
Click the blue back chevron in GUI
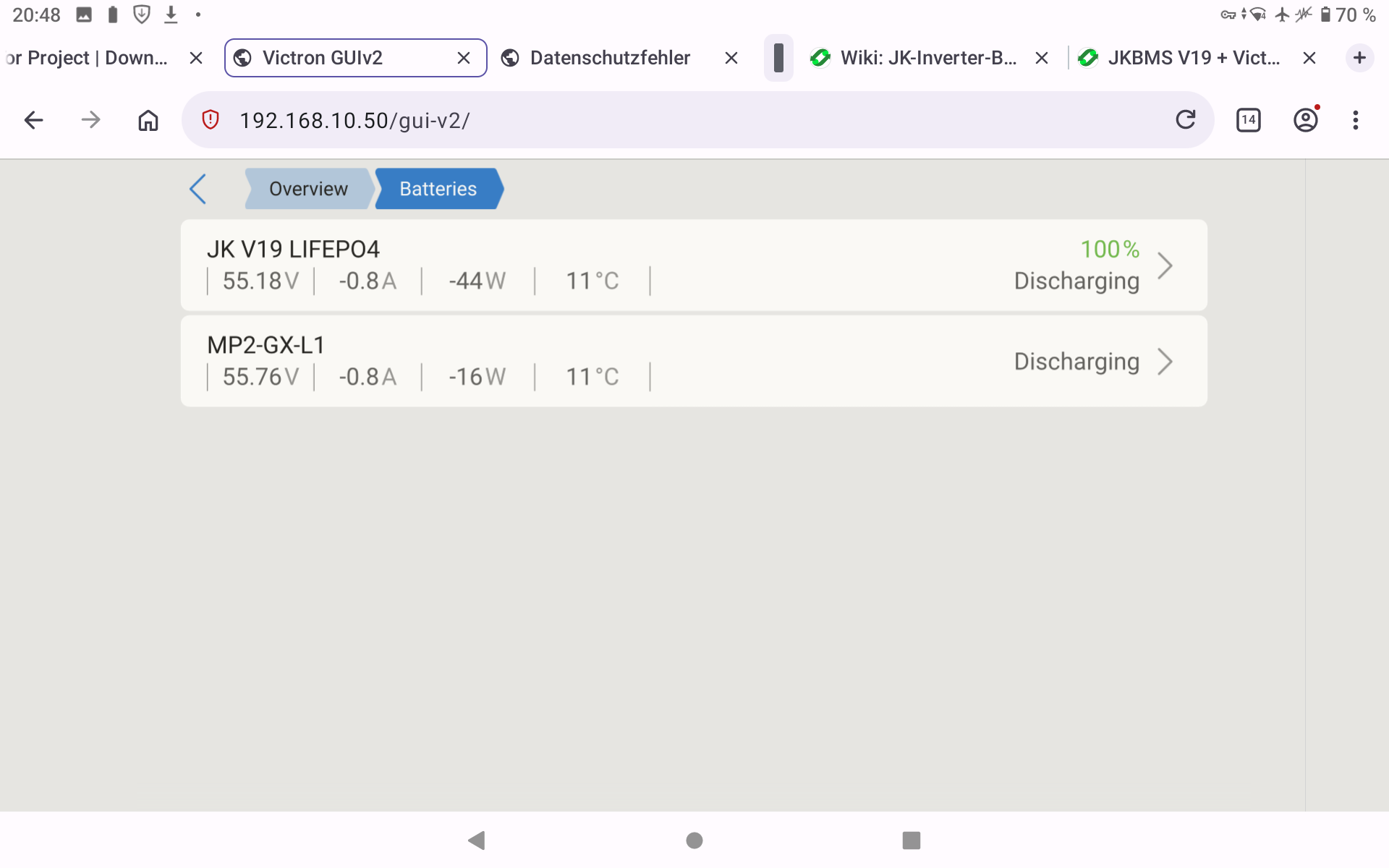pyautogui.click(x=198, y=190)
